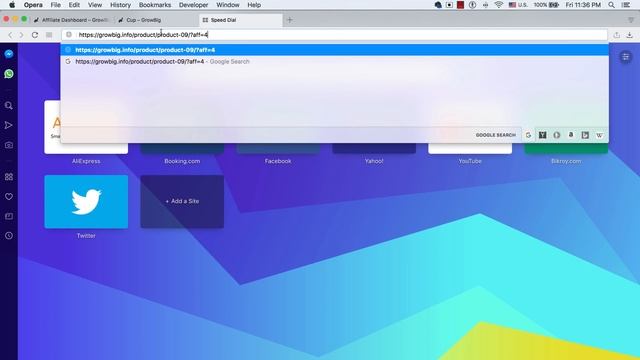The image size is (640, 360).
Task: Open U.S. input source menu
Action: point(518,5)
